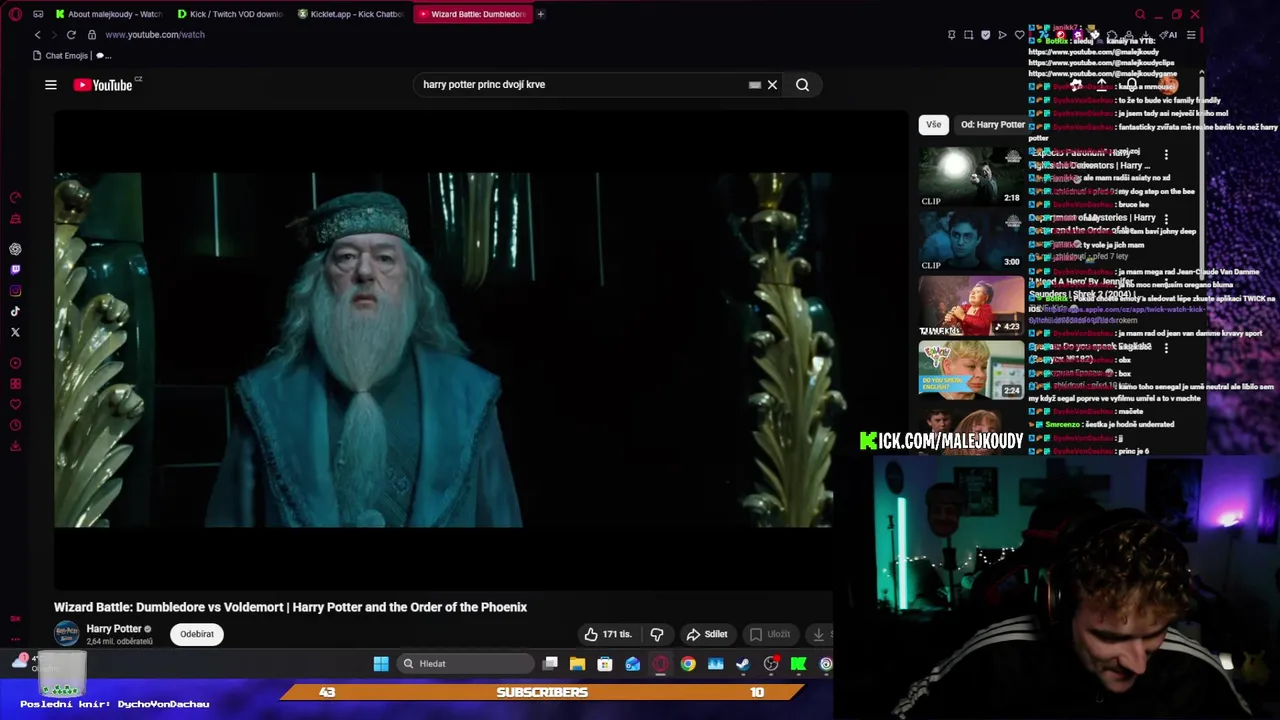Open the X (Twitter) icon in Opera sidebar
This screenshot has height=720, width=1280.
(x=15, y=332)
